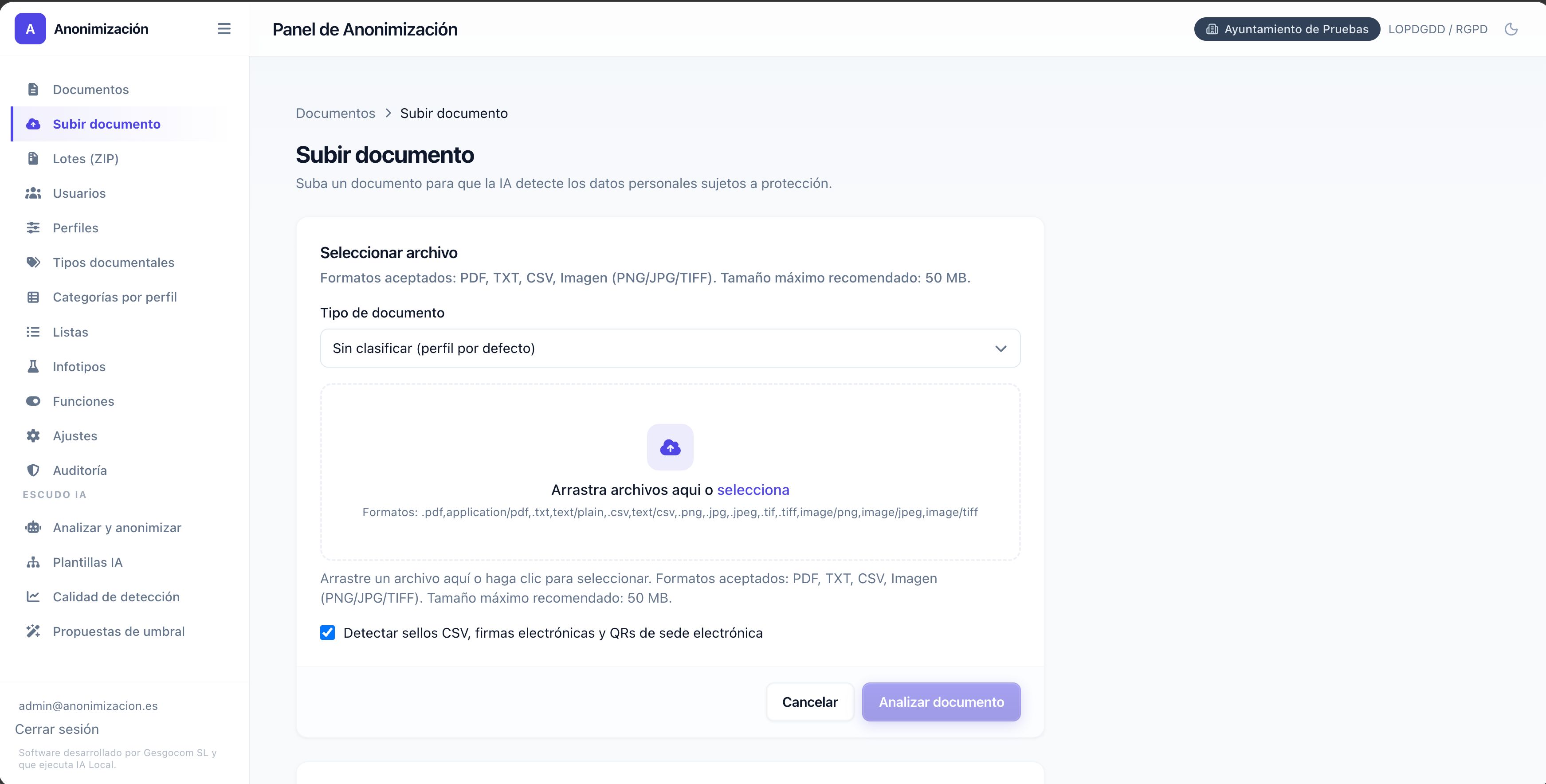Click the Tipo de documento field label
This screenshot has height=784, width=1546.
point(382,313)
